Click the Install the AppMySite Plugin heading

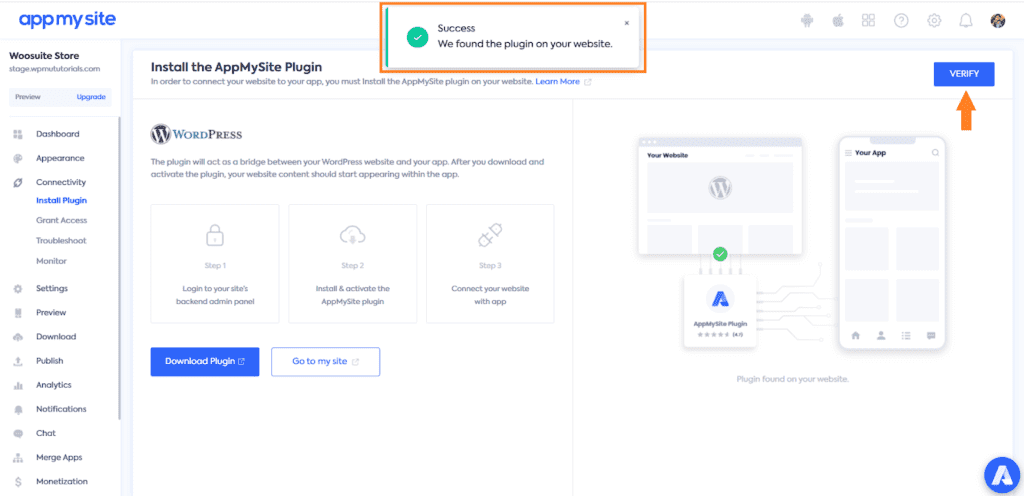(236, 67)
